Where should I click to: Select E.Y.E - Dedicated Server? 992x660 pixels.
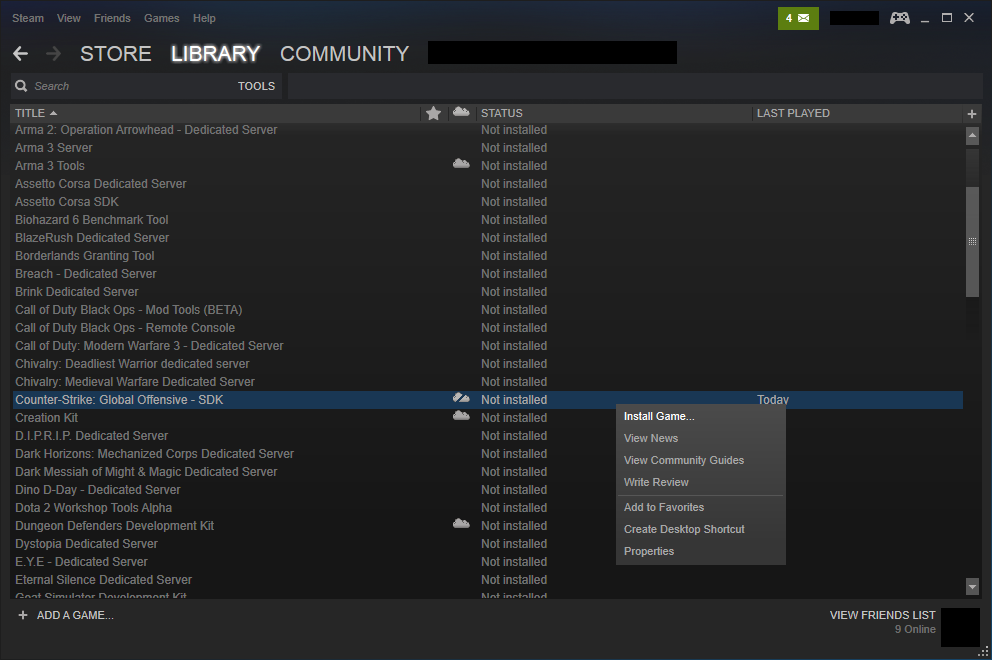81,563
